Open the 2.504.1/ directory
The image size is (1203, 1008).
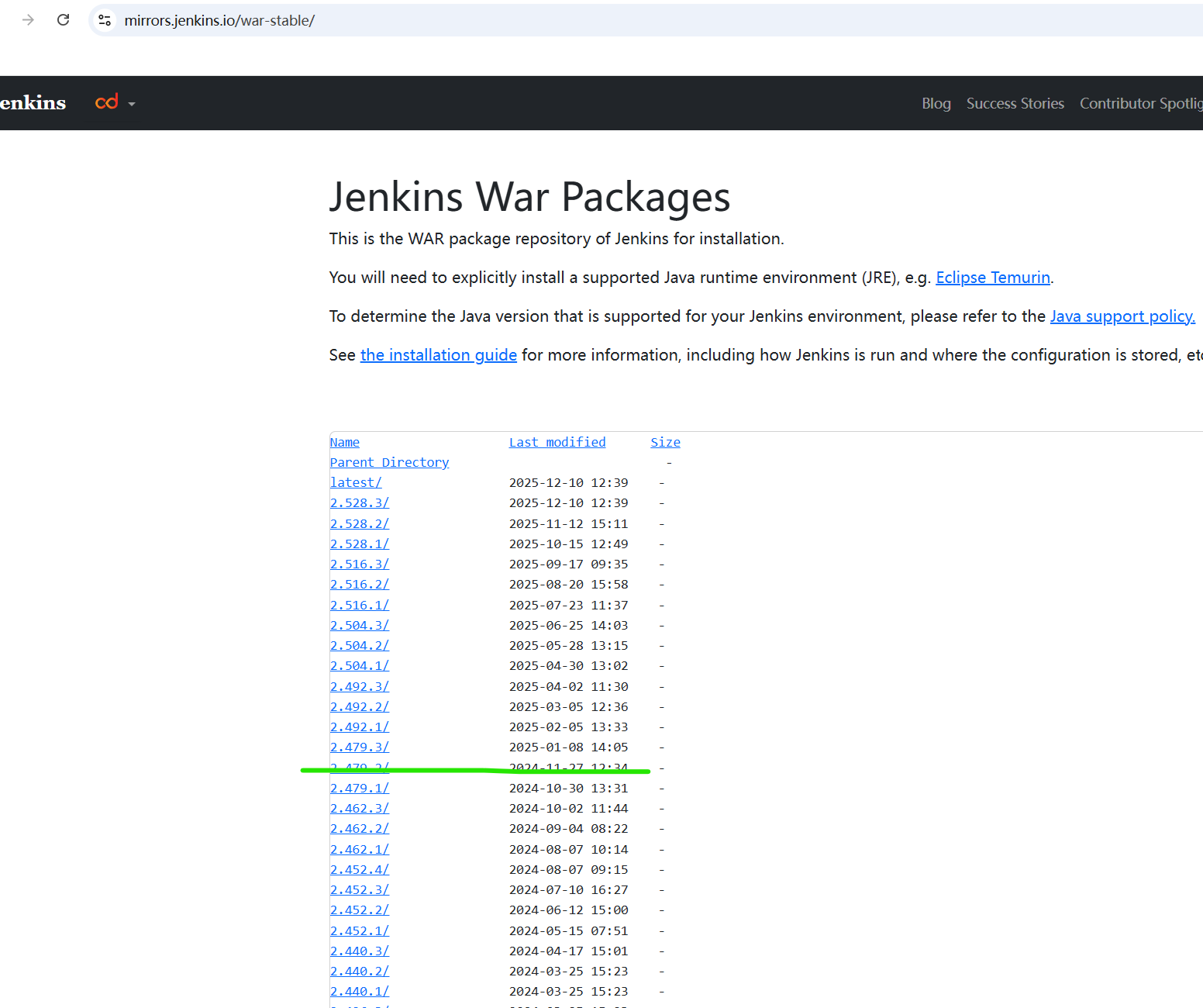click(360, 665)
